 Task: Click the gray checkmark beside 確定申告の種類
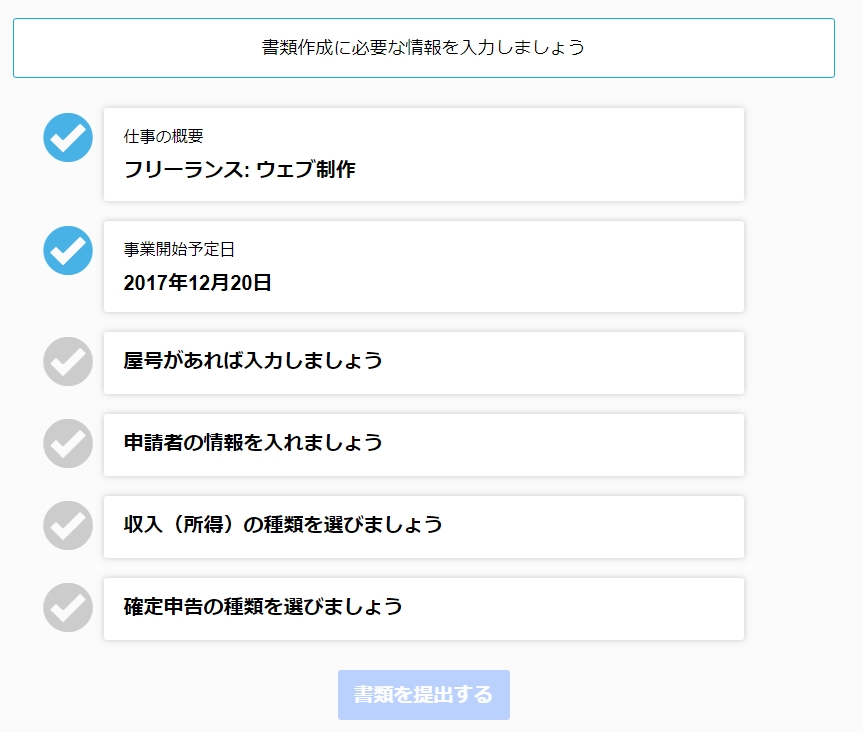pos(68,608)
